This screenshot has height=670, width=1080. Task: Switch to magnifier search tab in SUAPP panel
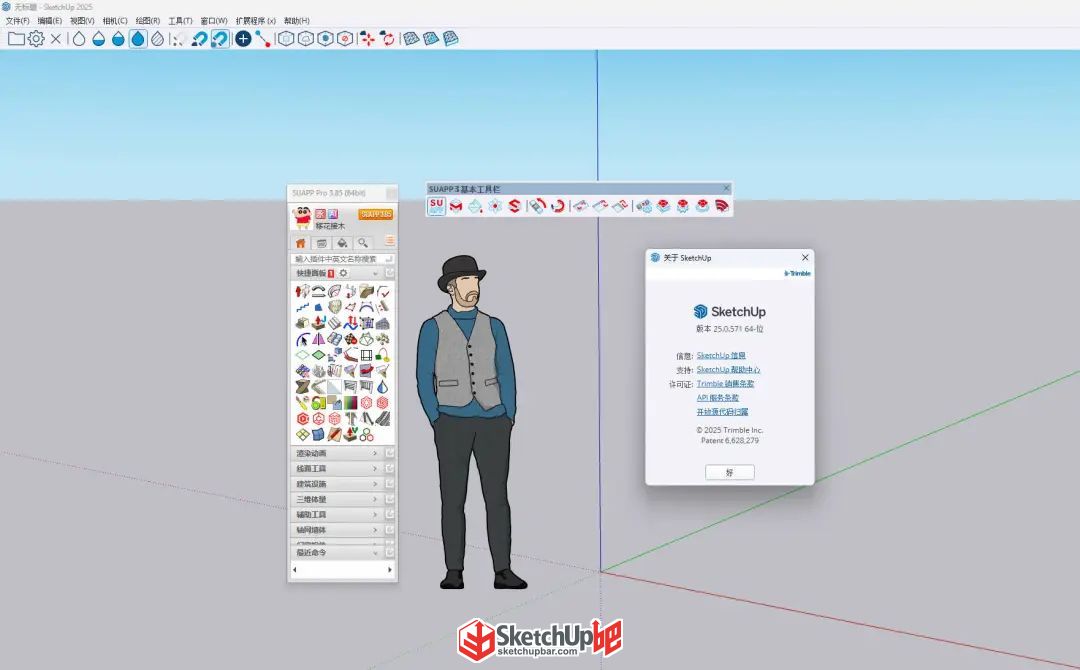(x=362, y=243)
